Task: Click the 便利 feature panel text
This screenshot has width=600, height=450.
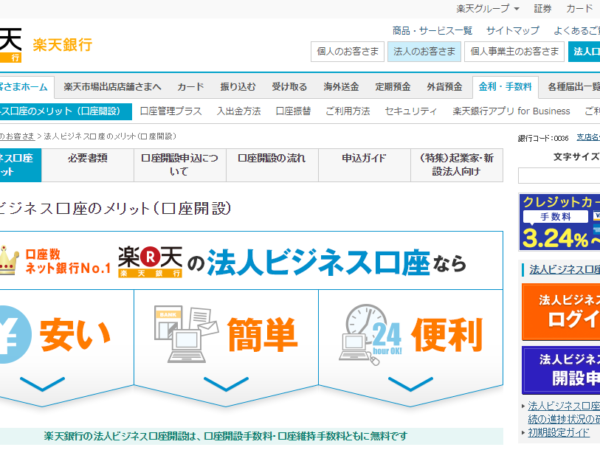Action: click(447, 334)
